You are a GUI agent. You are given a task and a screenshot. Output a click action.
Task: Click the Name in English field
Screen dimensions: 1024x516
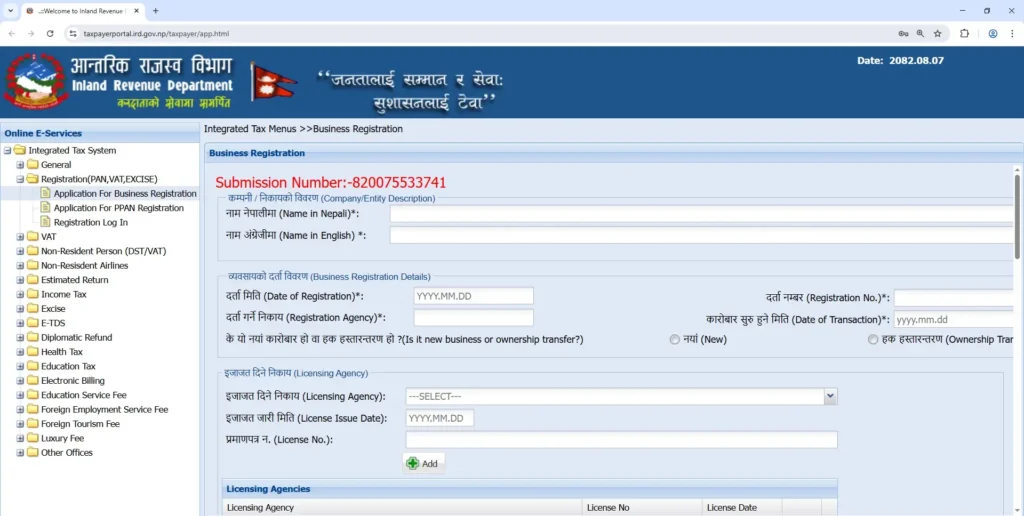pyautogui.click(x=702, y=235)
